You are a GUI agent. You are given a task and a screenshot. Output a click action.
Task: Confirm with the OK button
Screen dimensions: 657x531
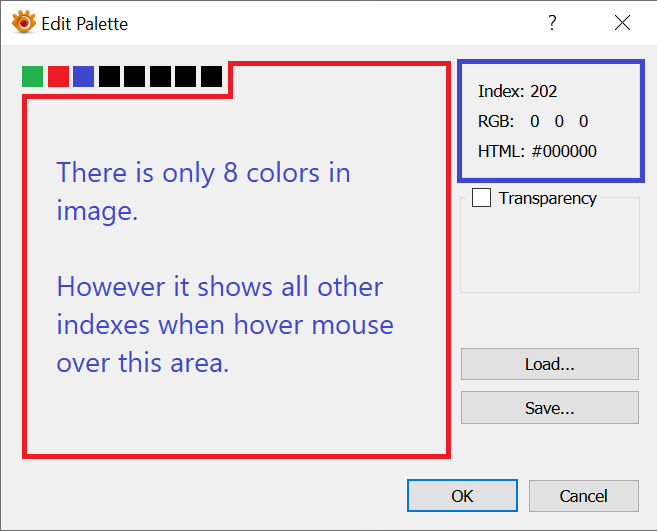[x=462, y=496]
